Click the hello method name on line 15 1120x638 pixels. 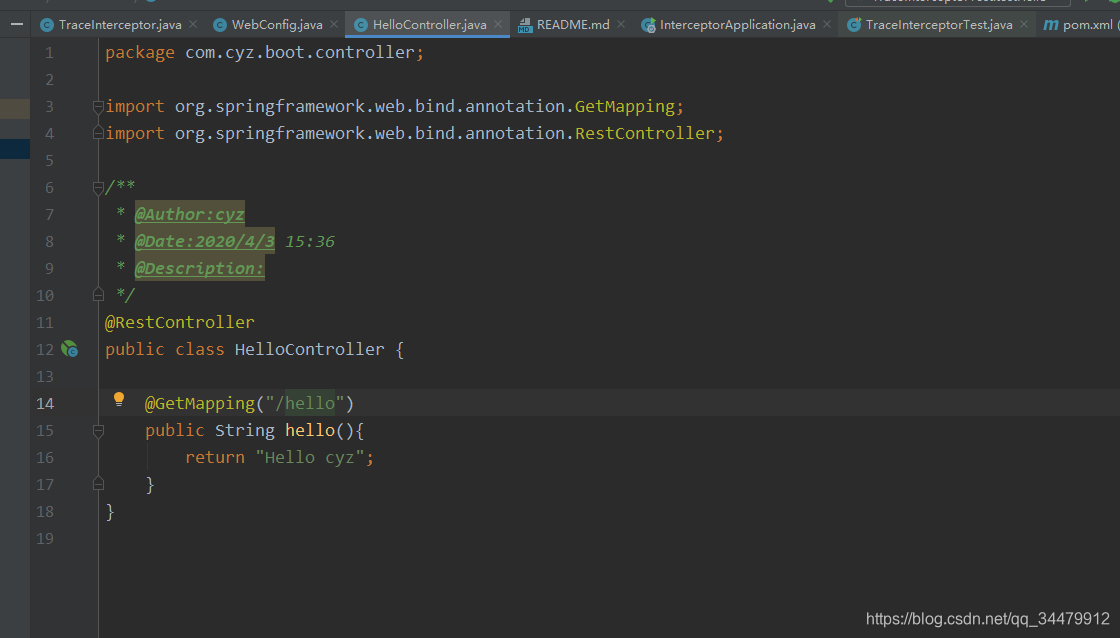point(310,430)
